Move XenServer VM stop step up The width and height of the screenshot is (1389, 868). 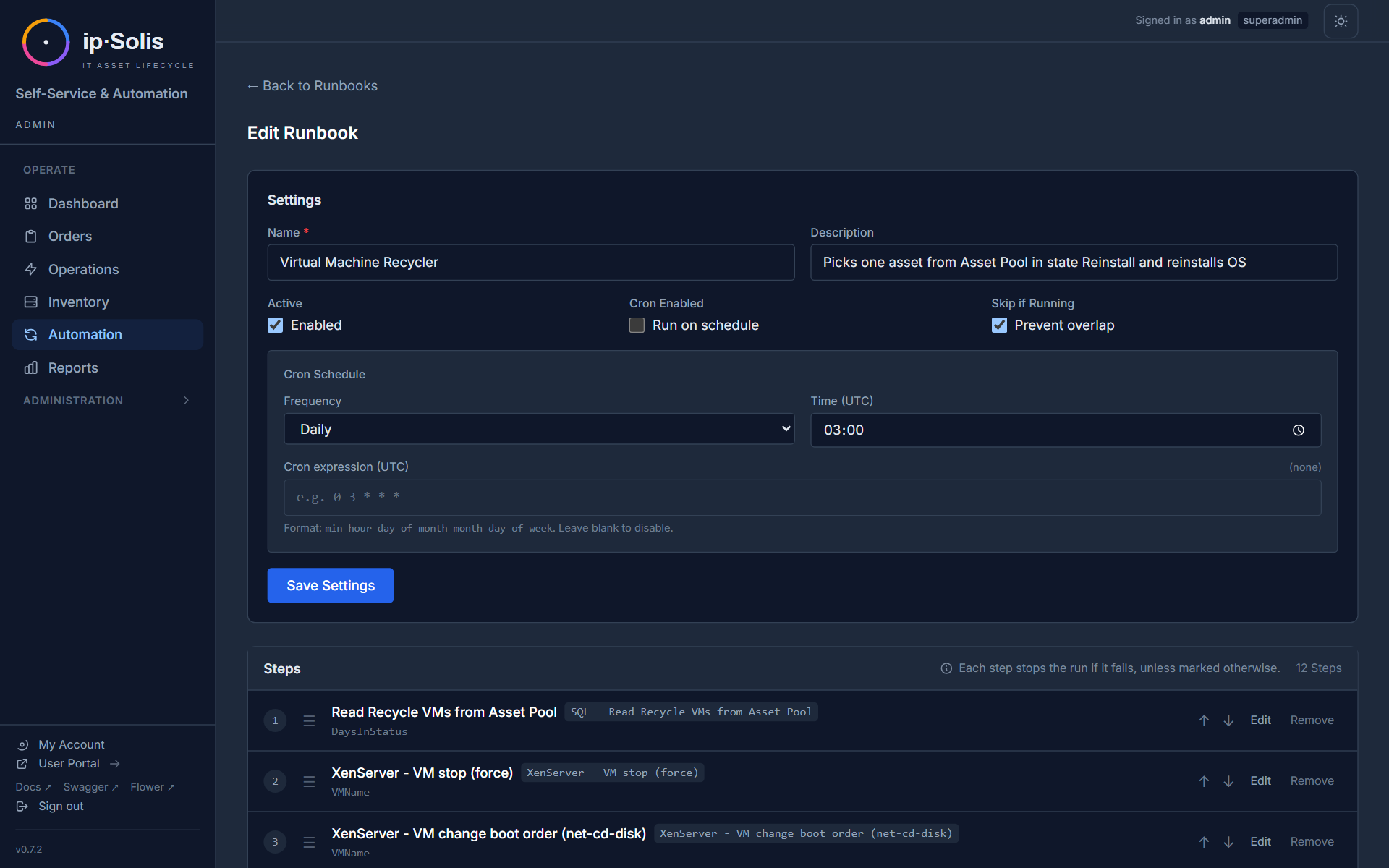pyautogui.click(x=1204, y=781)
